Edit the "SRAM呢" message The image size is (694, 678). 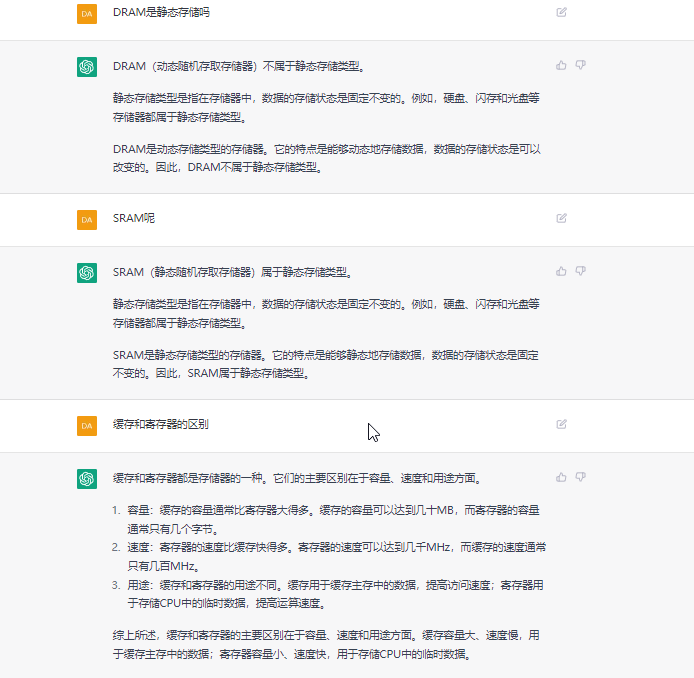click(x=561, y=218)
